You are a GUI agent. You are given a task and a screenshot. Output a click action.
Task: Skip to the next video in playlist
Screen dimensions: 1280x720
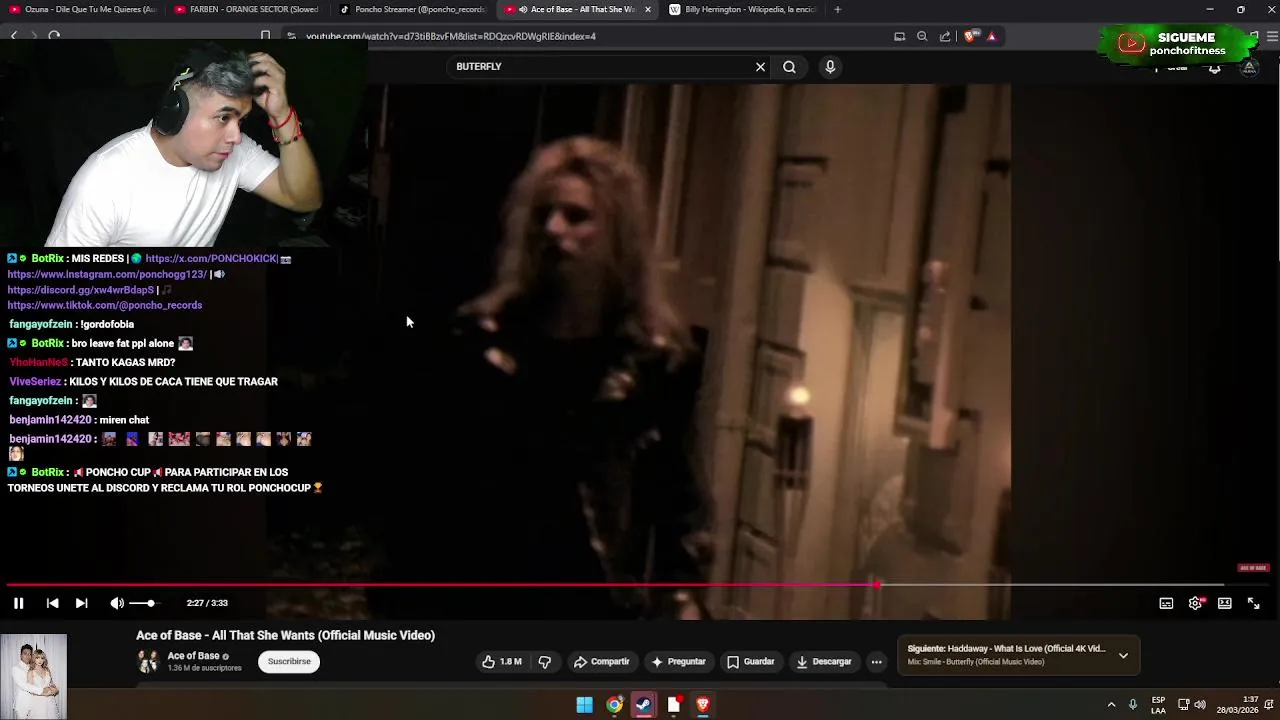click(81, 603)
